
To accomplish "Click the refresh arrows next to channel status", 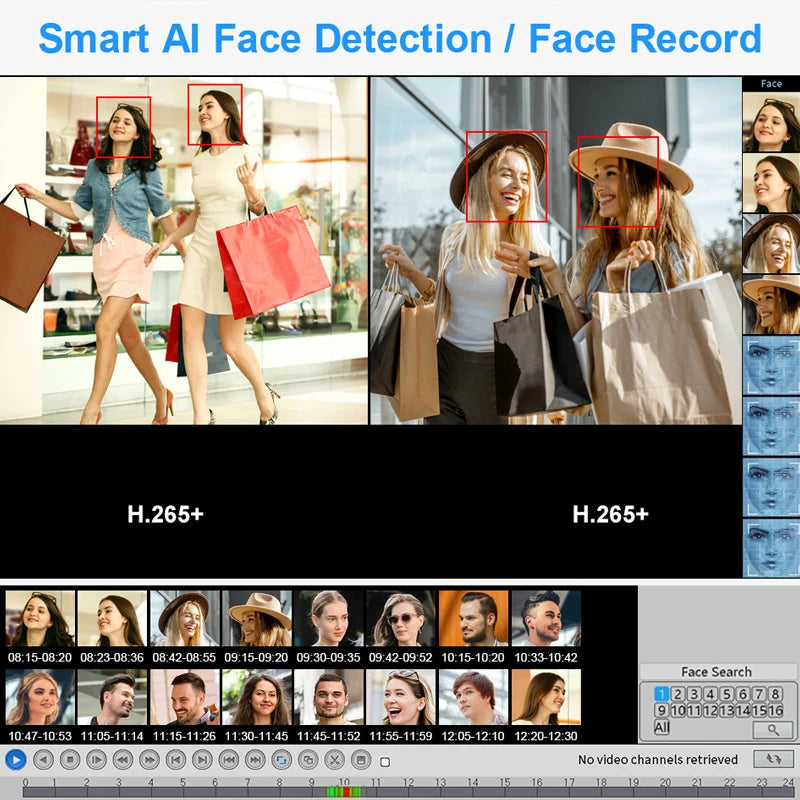I will pyautogui.click(x=774, y=760).
